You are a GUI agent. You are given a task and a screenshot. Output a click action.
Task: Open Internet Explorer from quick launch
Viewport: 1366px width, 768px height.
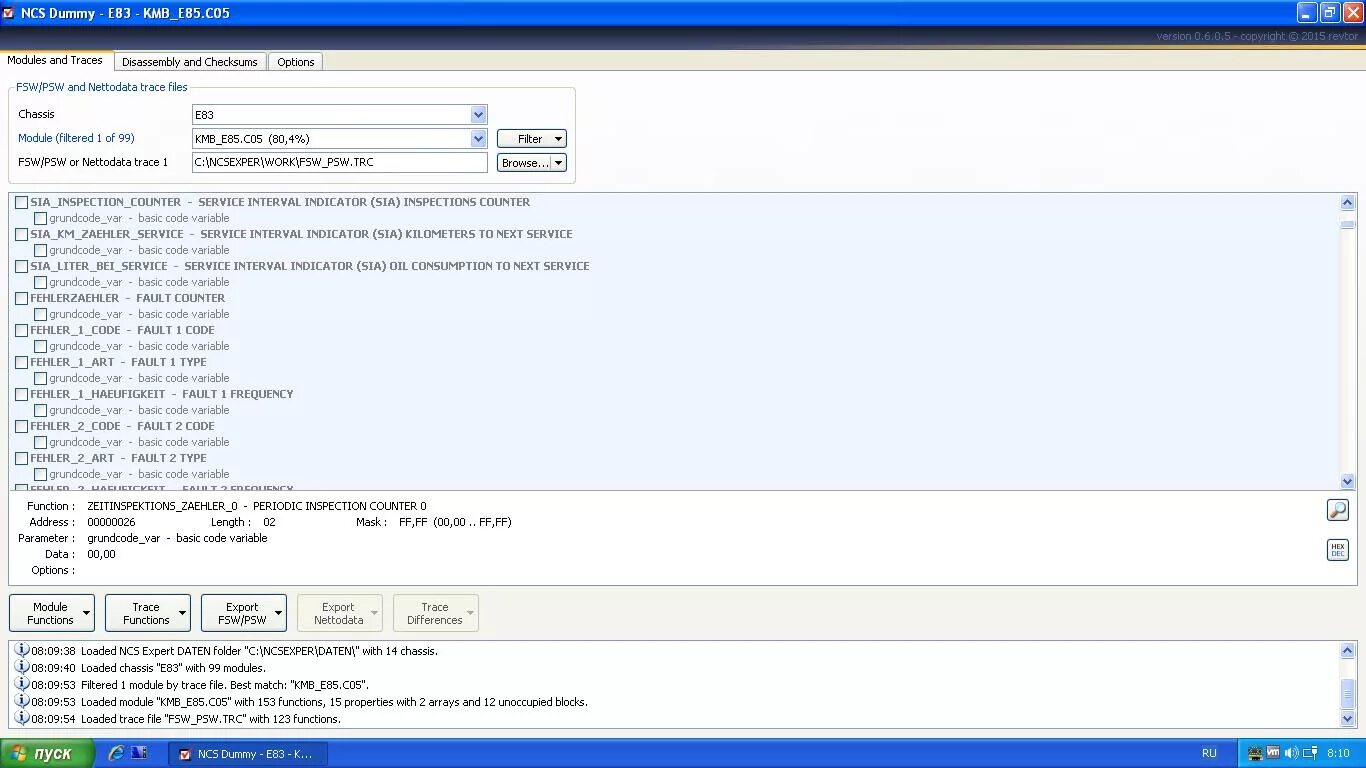[116, 753]
